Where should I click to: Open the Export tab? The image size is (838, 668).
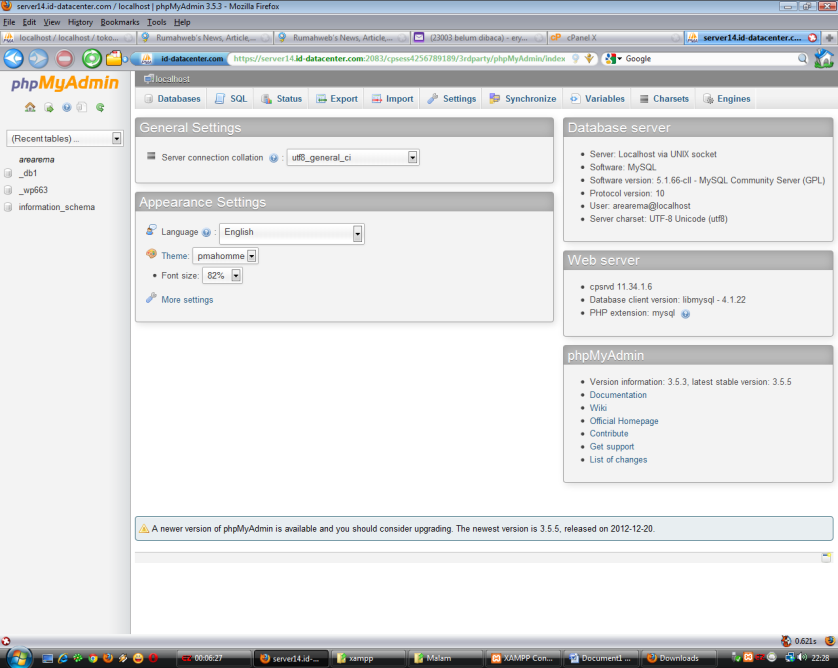[x=337, y=99]
